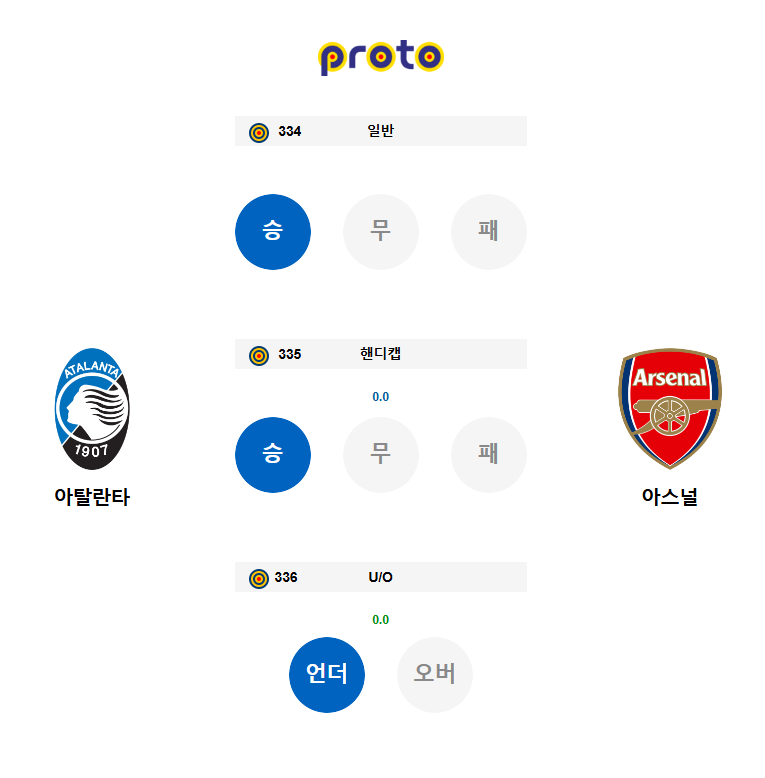Click the target icon beside 336

click(258, 579)
